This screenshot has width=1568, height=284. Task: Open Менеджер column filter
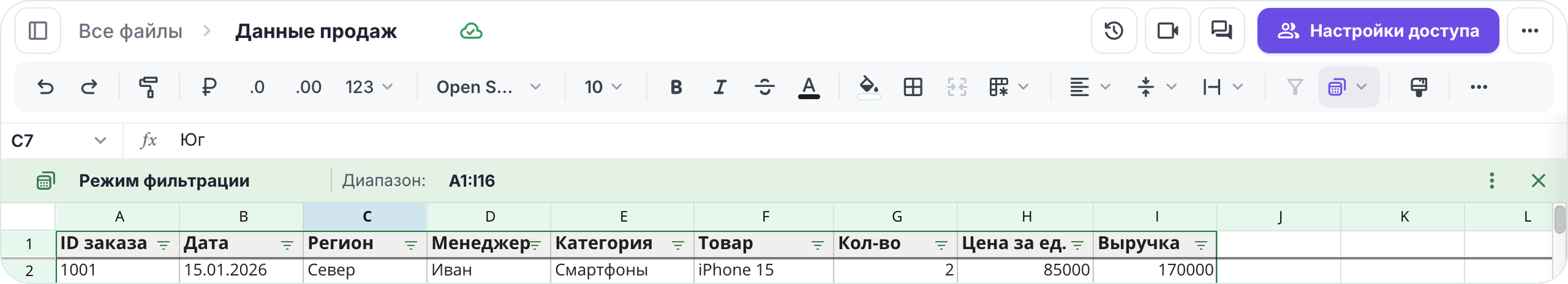point(535,245)
